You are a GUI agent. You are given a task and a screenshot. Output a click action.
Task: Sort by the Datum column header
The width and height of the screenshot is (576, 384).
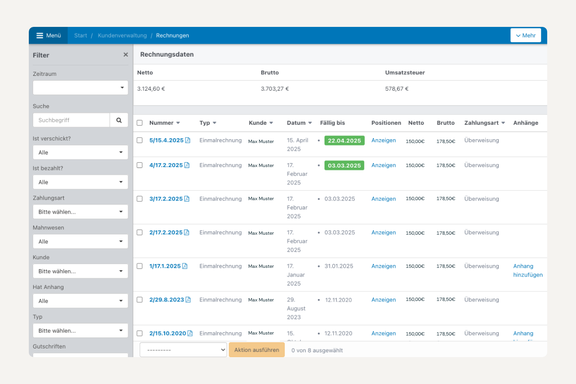pos(299,123)
